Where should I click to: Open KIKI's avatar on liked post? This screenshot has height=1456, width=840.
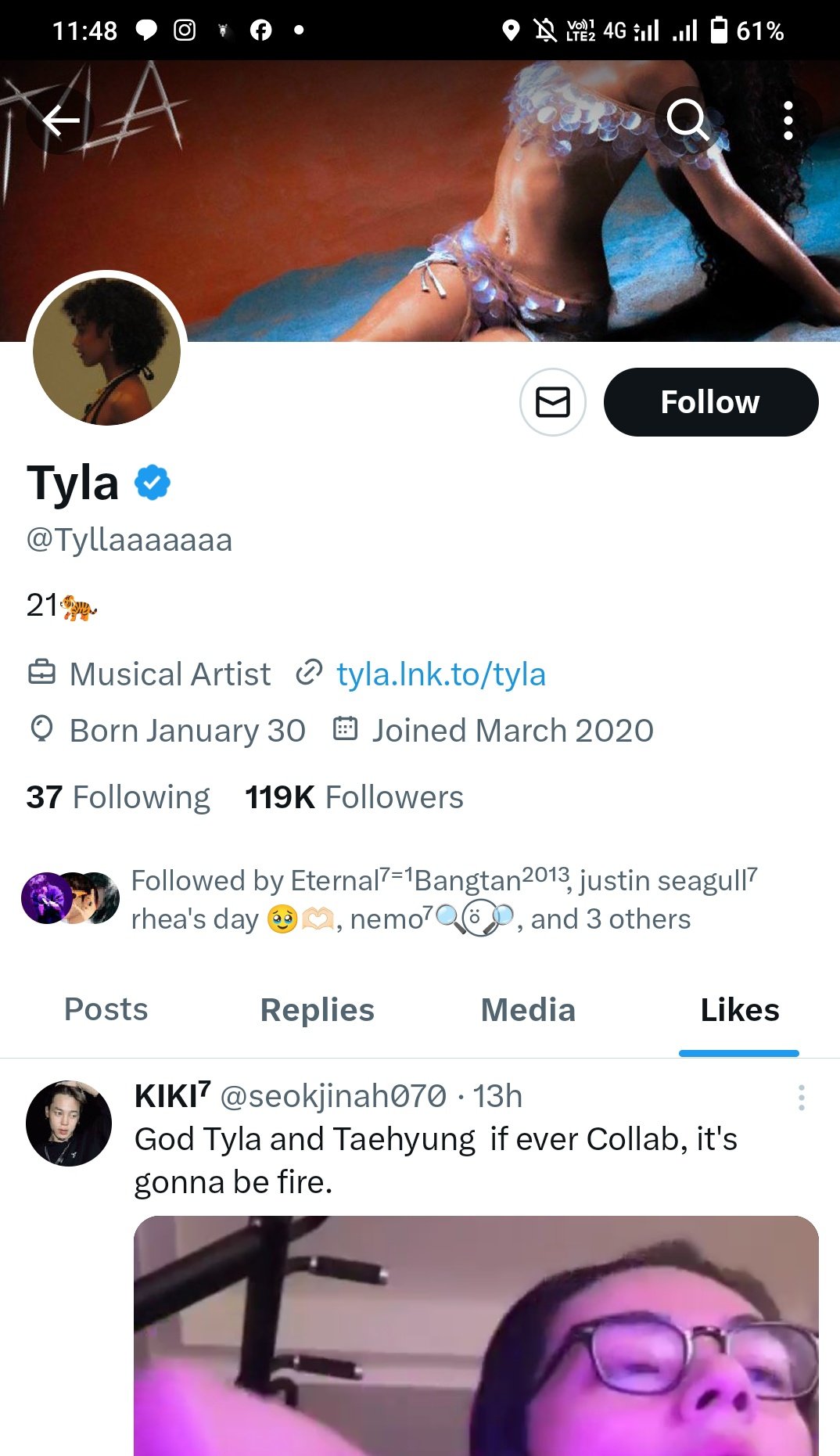click(69, 1123)
